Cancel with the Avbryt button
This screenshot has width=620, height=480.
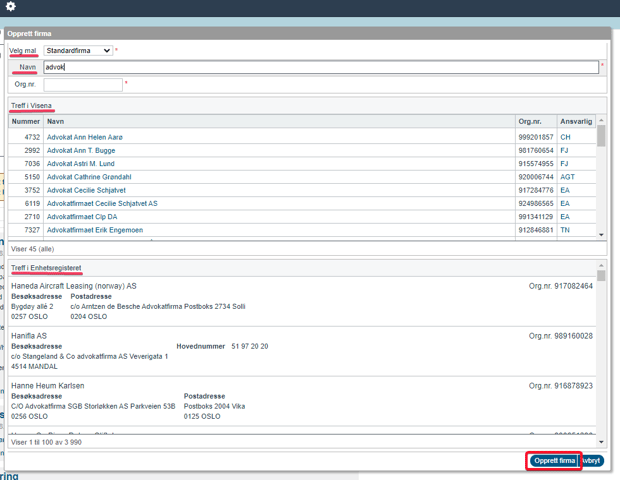click(x=593, y=461)
